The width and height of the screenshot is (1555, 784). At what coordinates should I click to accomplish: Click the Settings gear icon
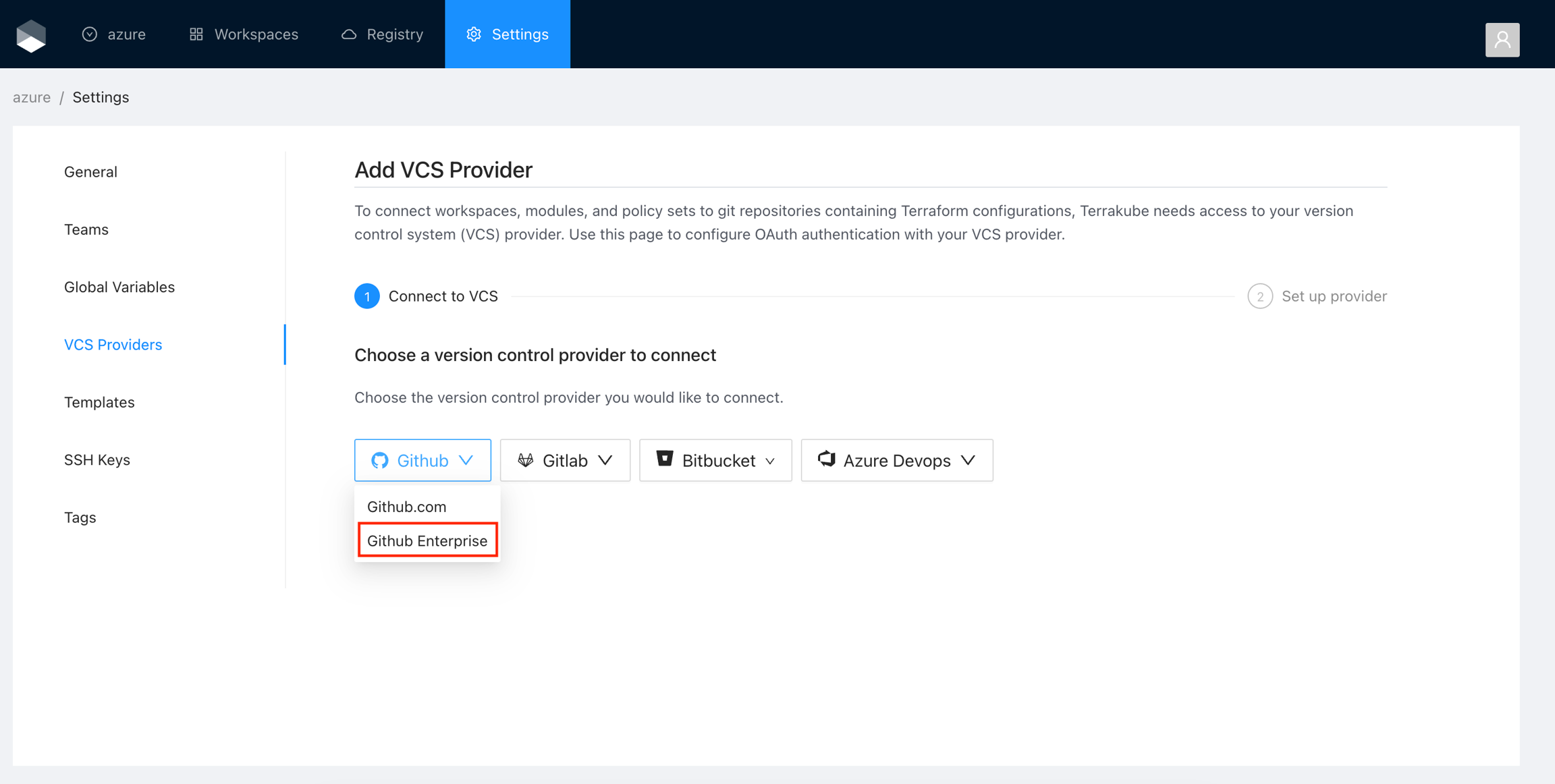pos(474,34)
